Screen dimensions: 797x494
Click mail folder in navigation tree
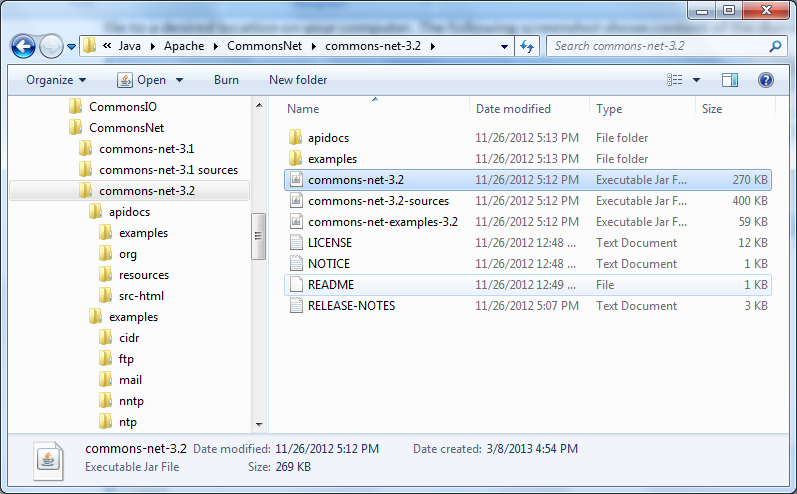coord(120,380)
